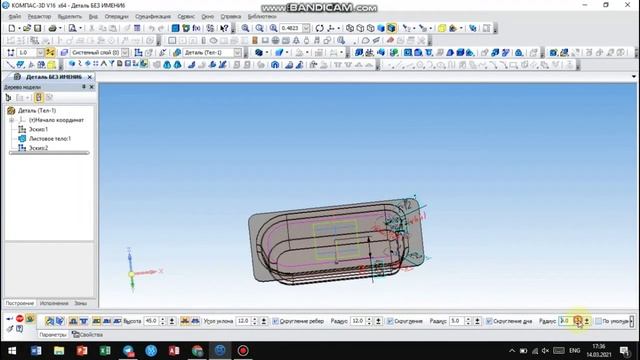Open the current step 1.0 dropdown
640x360 pixels.
point(40,53)
